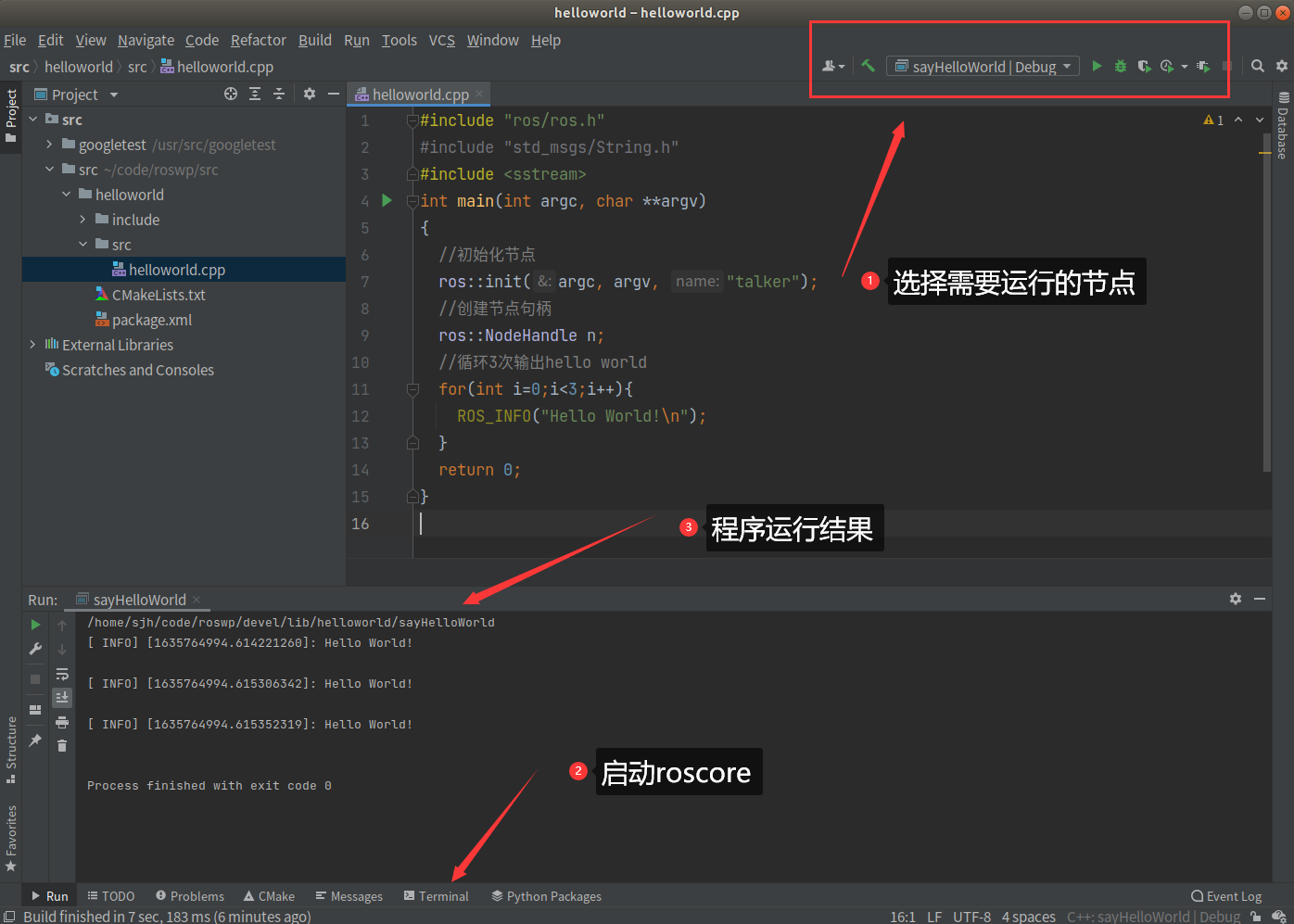Open the sayHelloWorld | Debug configuration dropdown

coord(983,66)
